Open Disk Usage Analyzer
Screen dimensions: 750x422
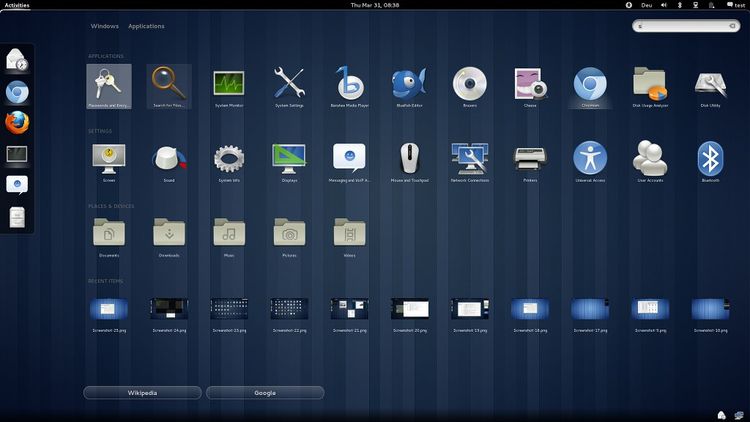(650, 84)
